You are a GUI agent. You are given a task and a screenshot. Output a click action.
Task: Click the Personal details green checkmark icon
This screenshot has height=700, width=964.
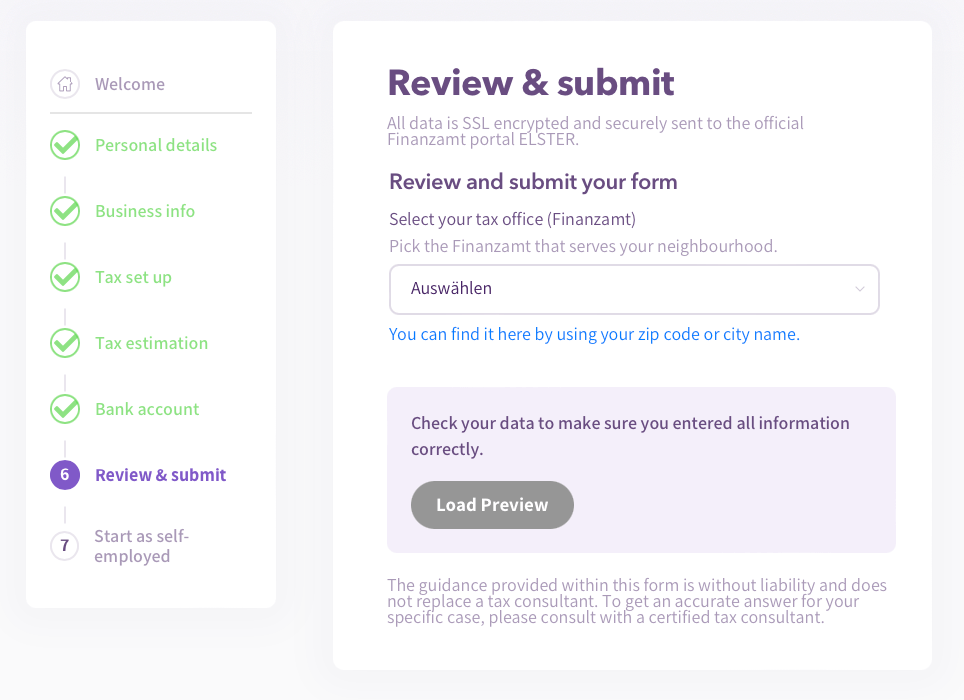coord(65,145)
